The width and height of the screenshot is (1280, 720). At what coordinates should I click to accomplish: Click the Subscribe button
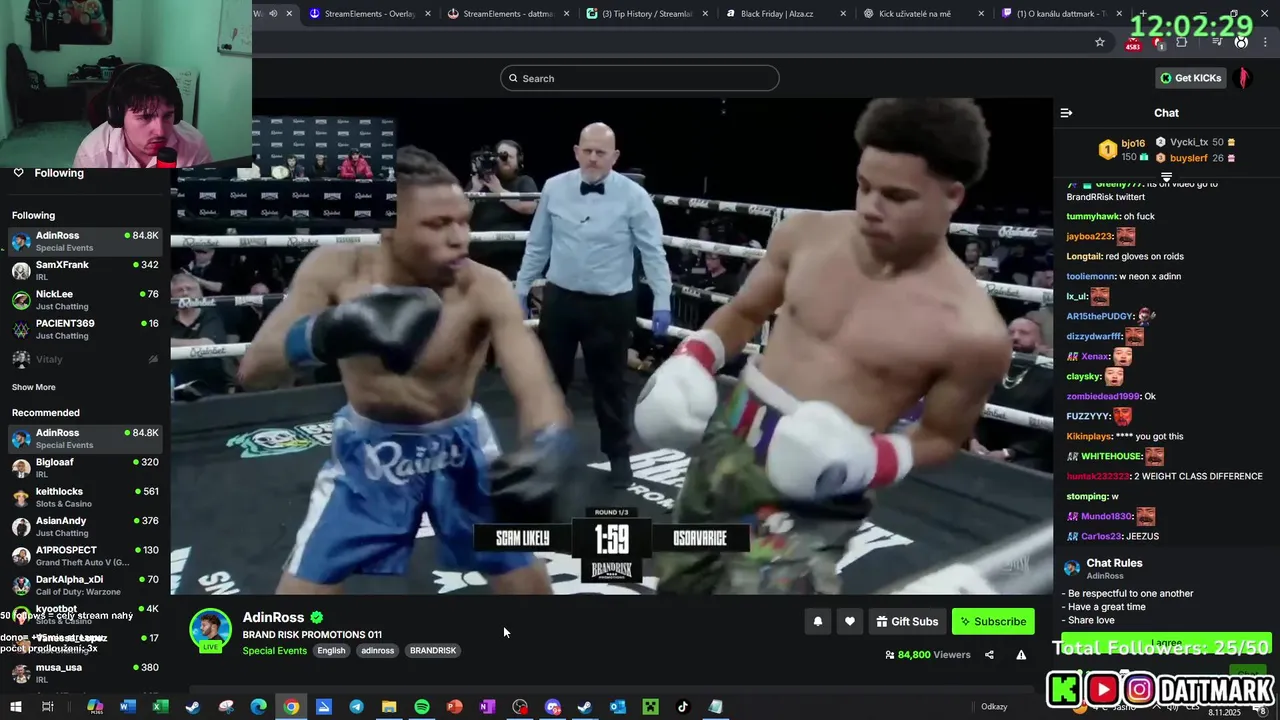[993, 621]
